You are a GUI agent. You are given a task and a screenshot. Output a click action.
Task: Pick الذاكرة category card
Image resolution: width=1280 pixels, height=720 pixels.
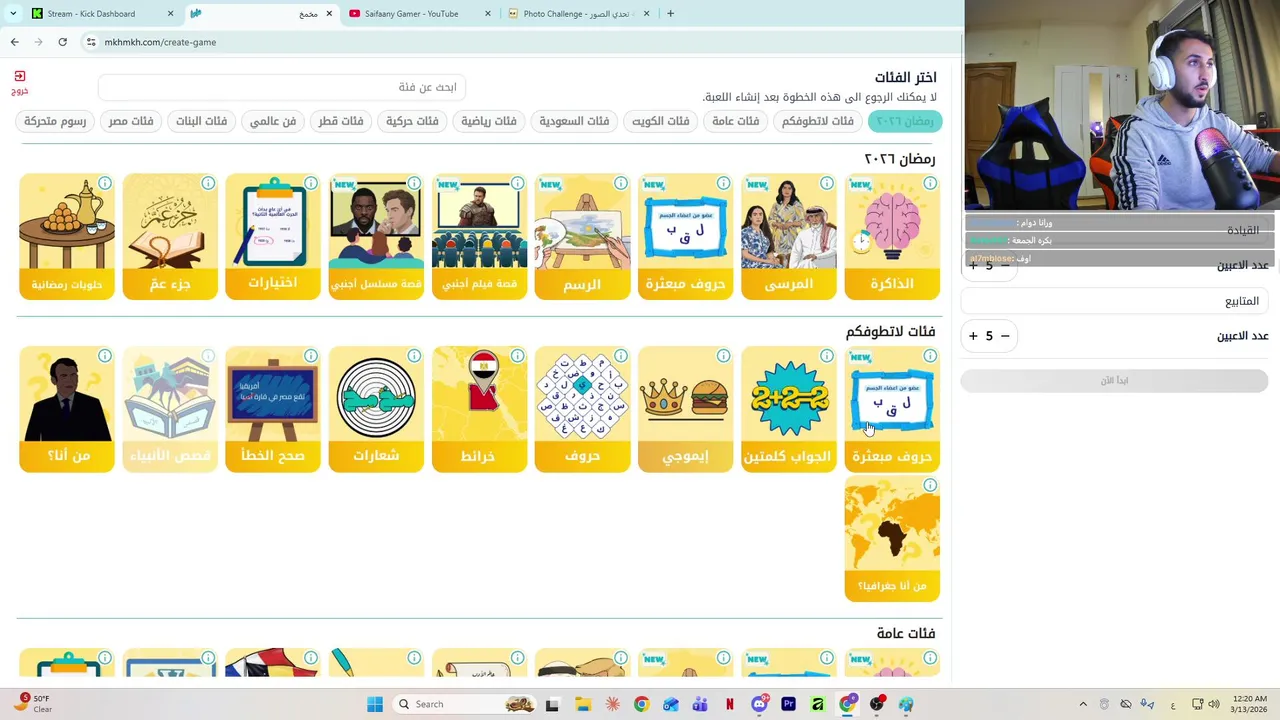pos(892,238)
